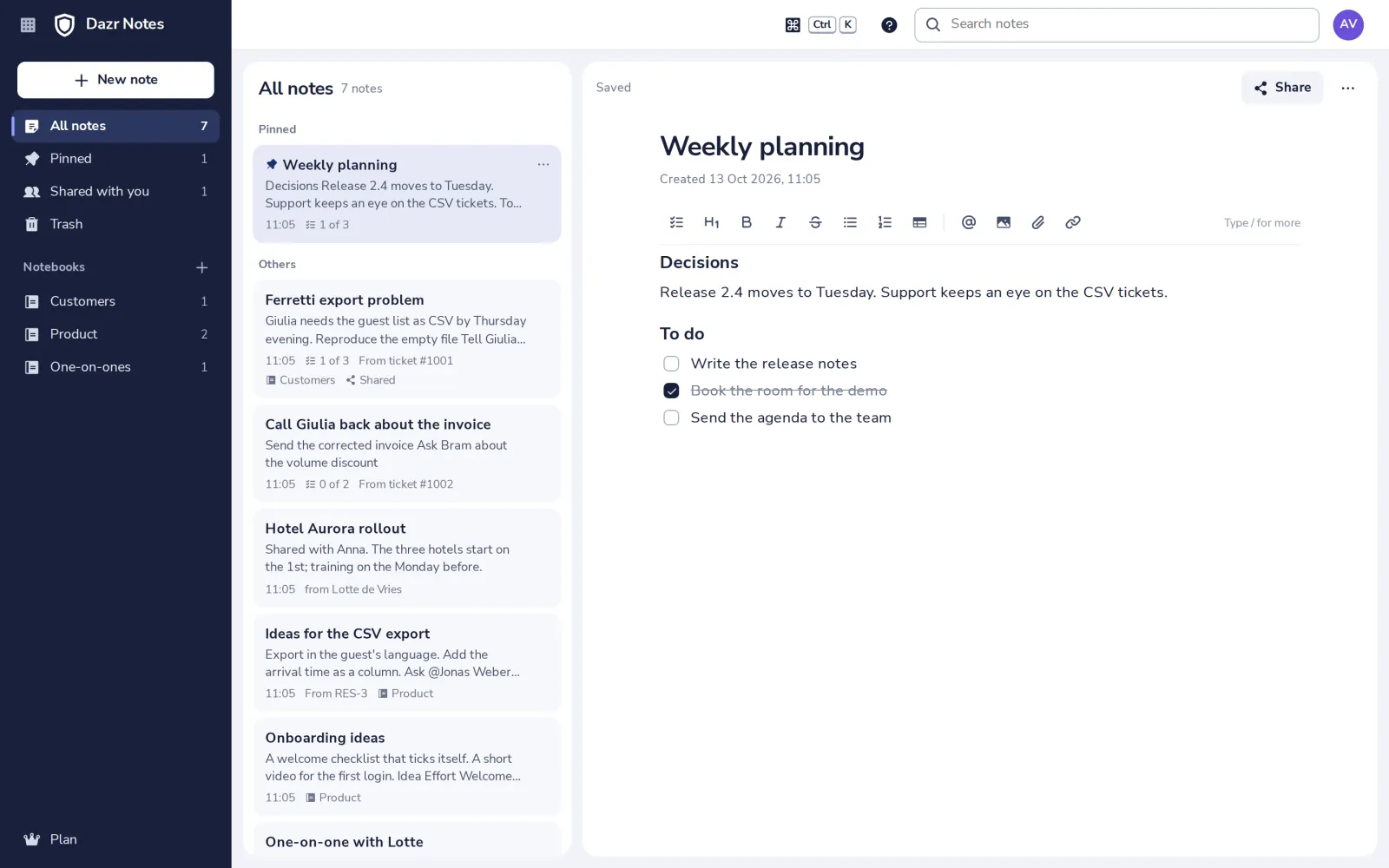Insert a table in the note

[919, 222]
